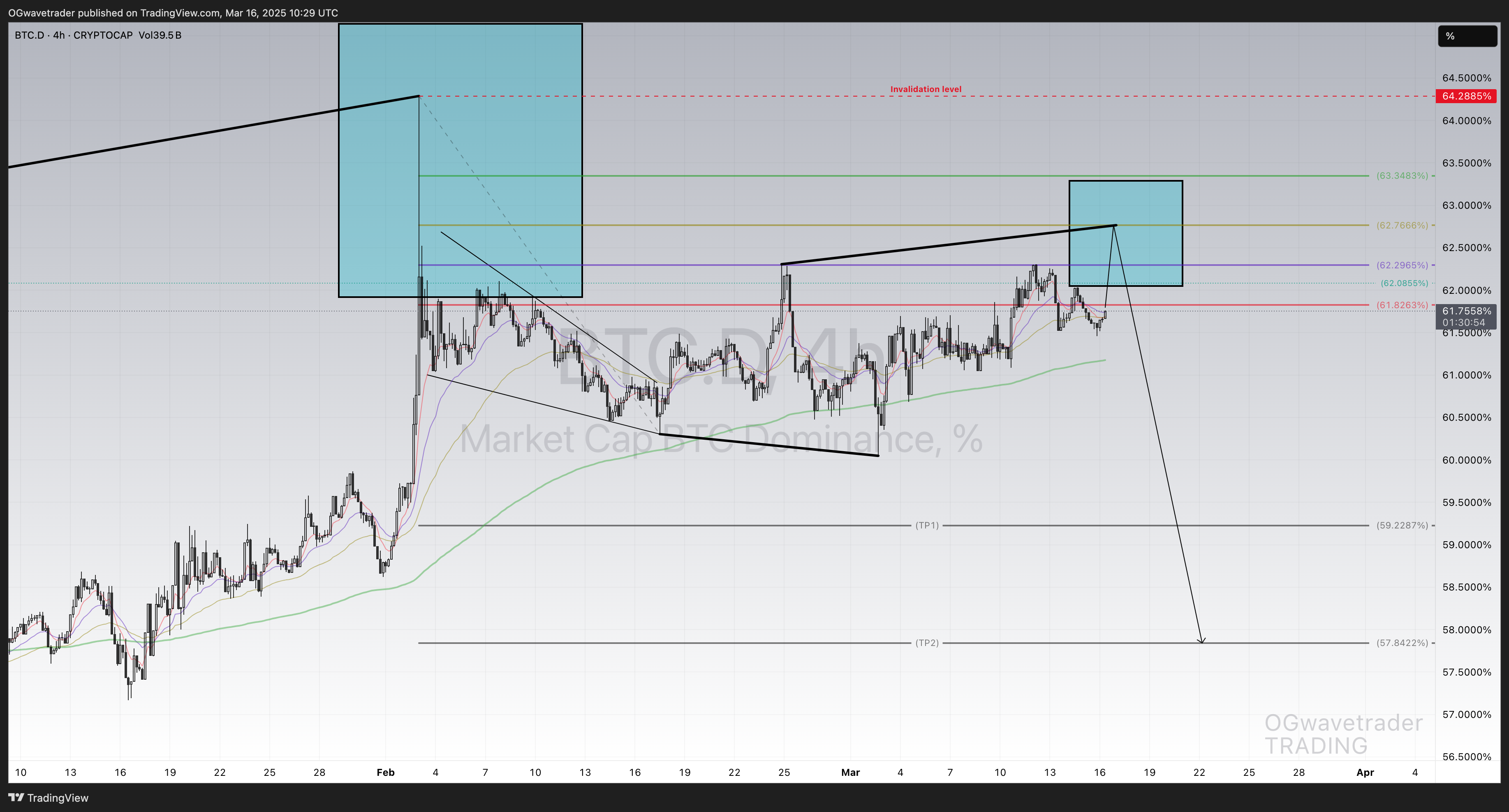This screenshot has height=812, width=1509.
Task: Click the % scale mode box
Action: [1467, 36]
